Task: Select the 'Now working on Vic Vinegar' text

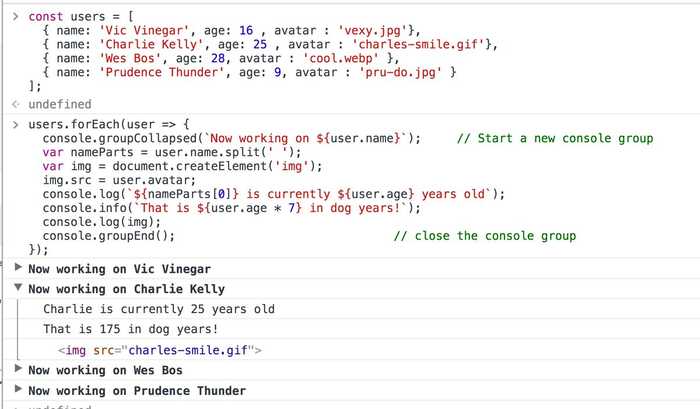Action: click(x=120, y=269)
